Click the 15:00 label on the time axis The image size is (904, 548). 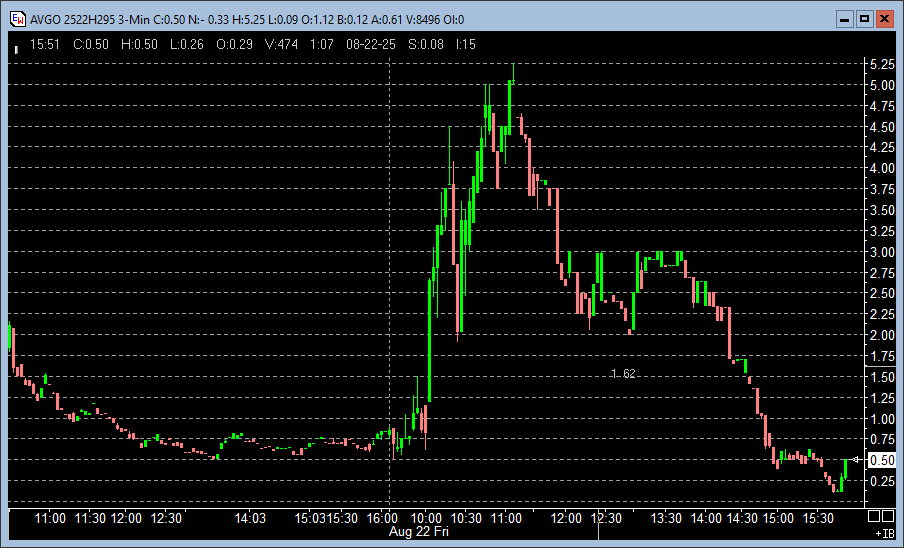[x=778, y=518]
